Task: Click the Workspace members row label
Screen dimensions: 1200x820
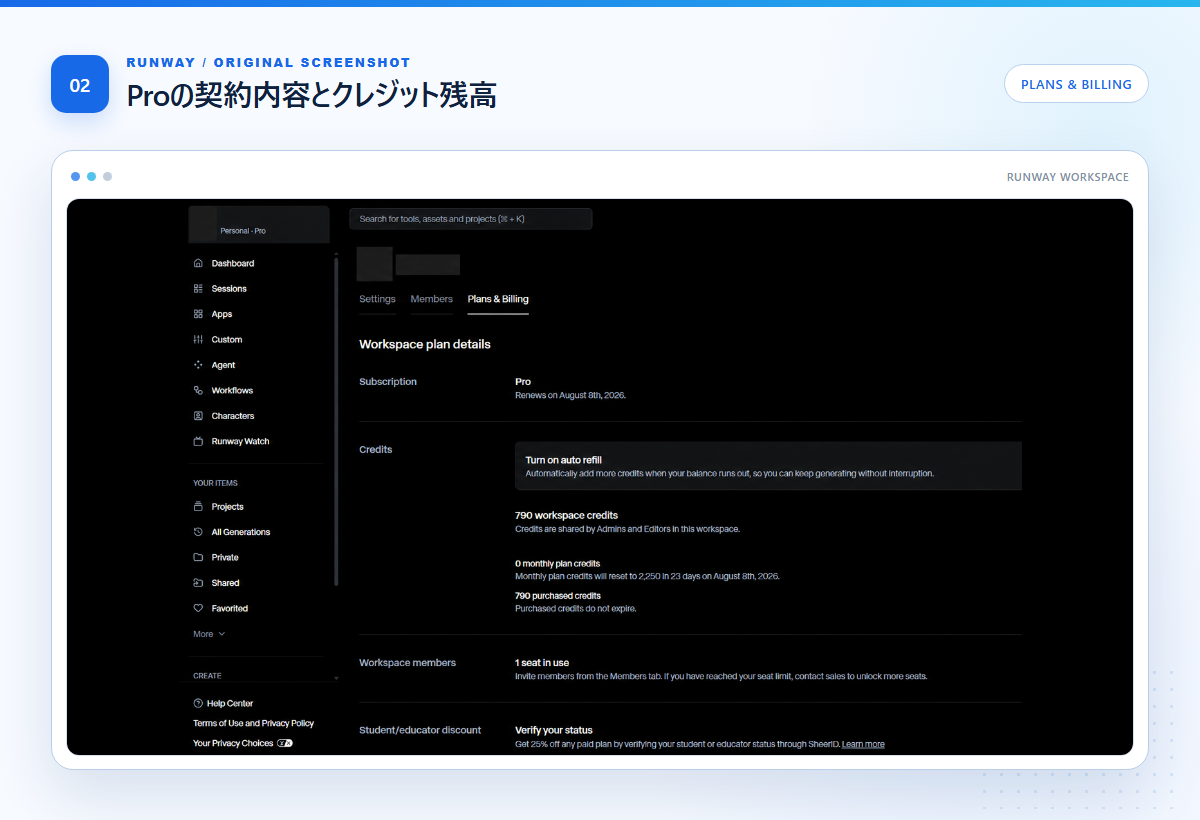Action: point(407,662)
